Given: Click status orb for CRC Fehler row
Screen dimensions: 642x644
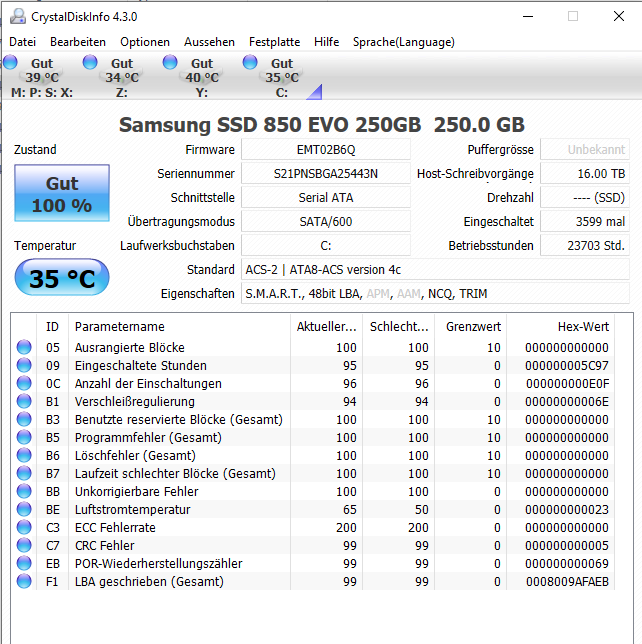Looking at the screenshot, I should click(24, 545).
